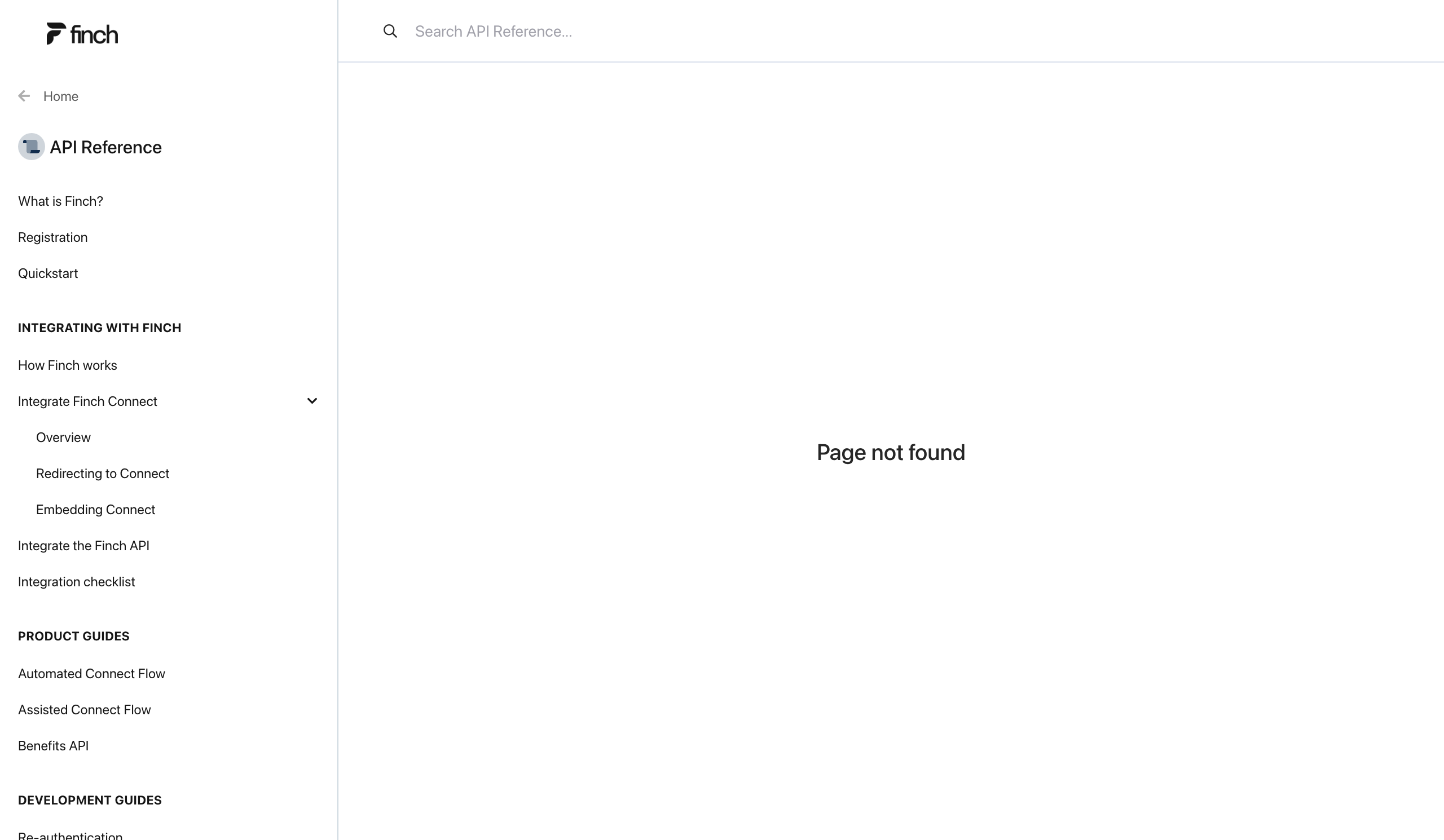Open Redirecting to Connect page
This screenshot has height=840, width=1444.
[103, 474]
